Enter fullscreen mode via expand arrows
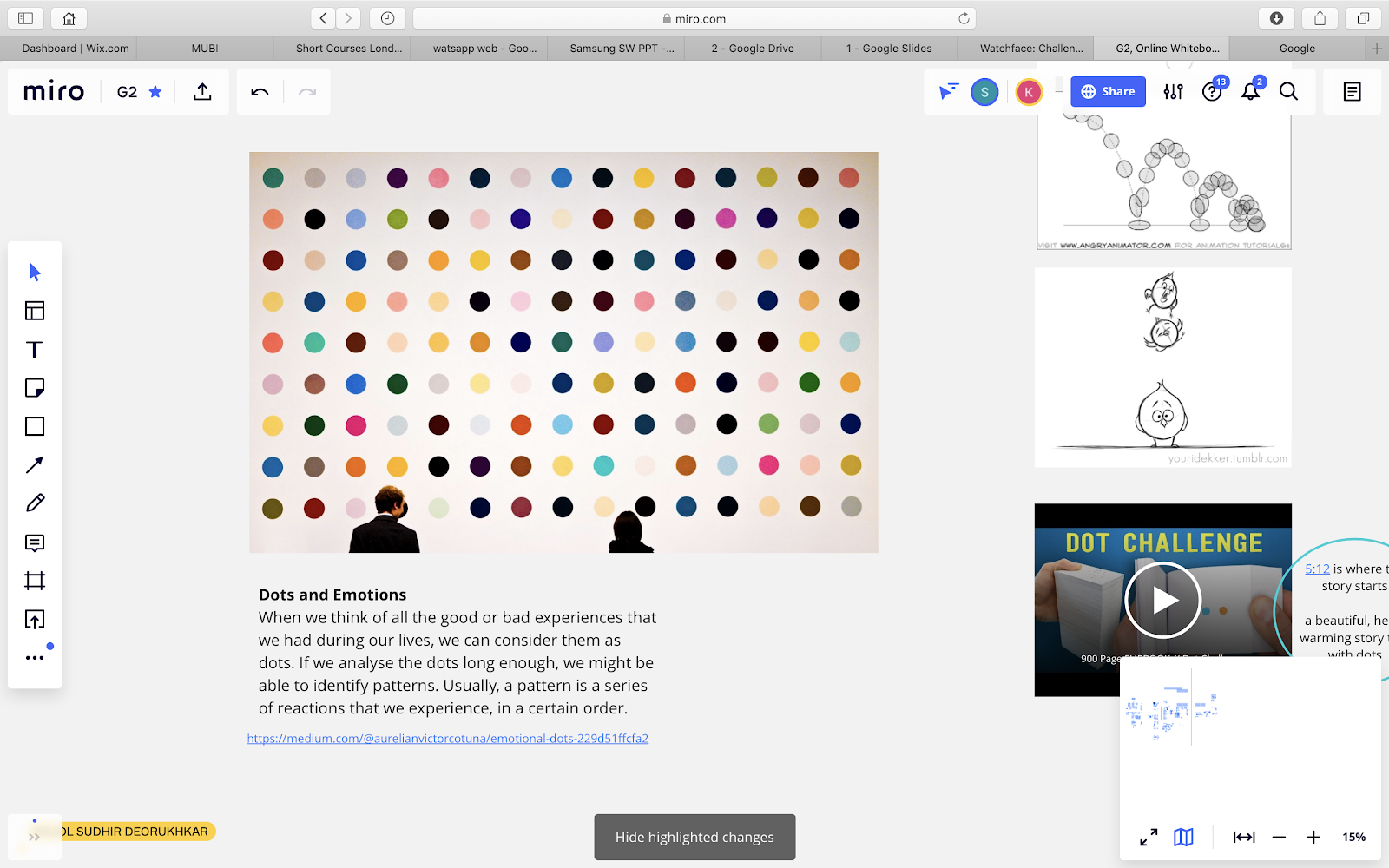 tap(1149, 837)
